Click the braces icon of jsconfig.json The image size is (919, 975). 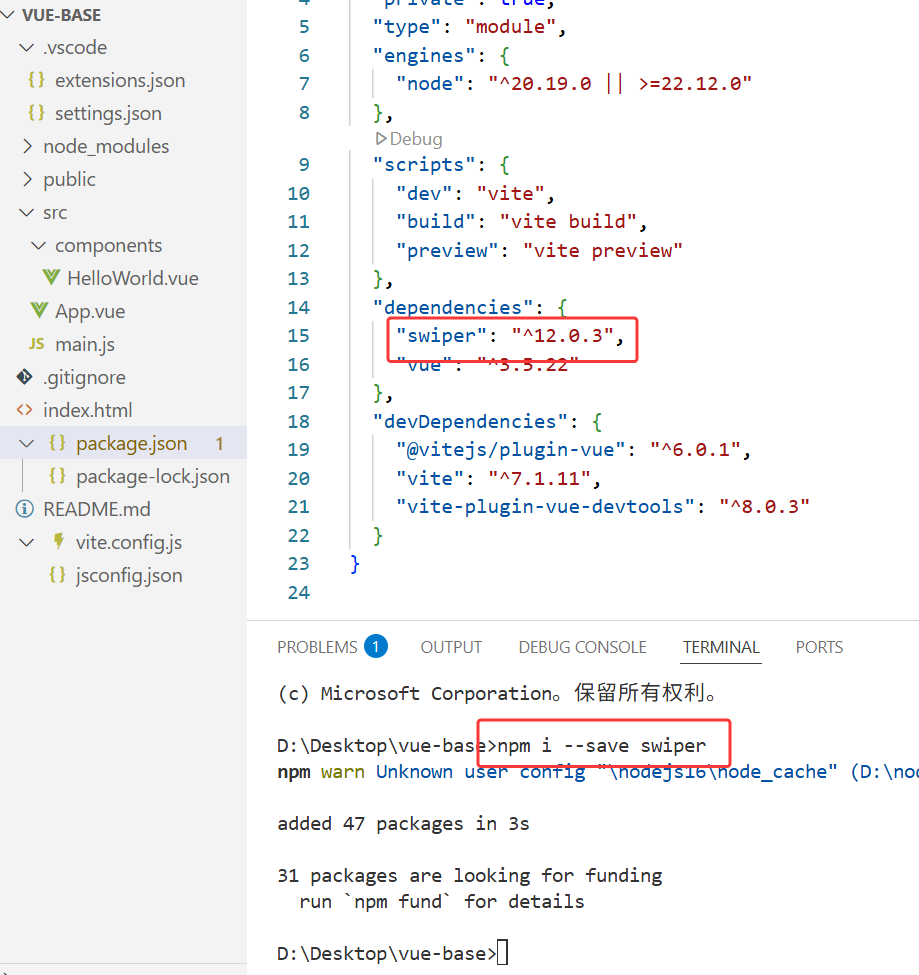pyautogui.click(x=58, y=575)
